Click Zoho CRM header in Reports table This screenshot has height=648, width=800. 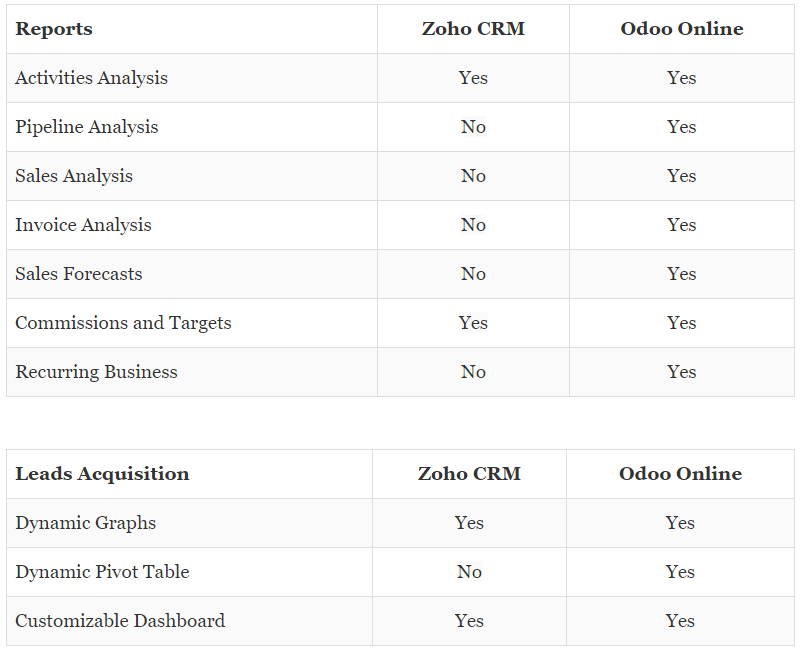473,29
